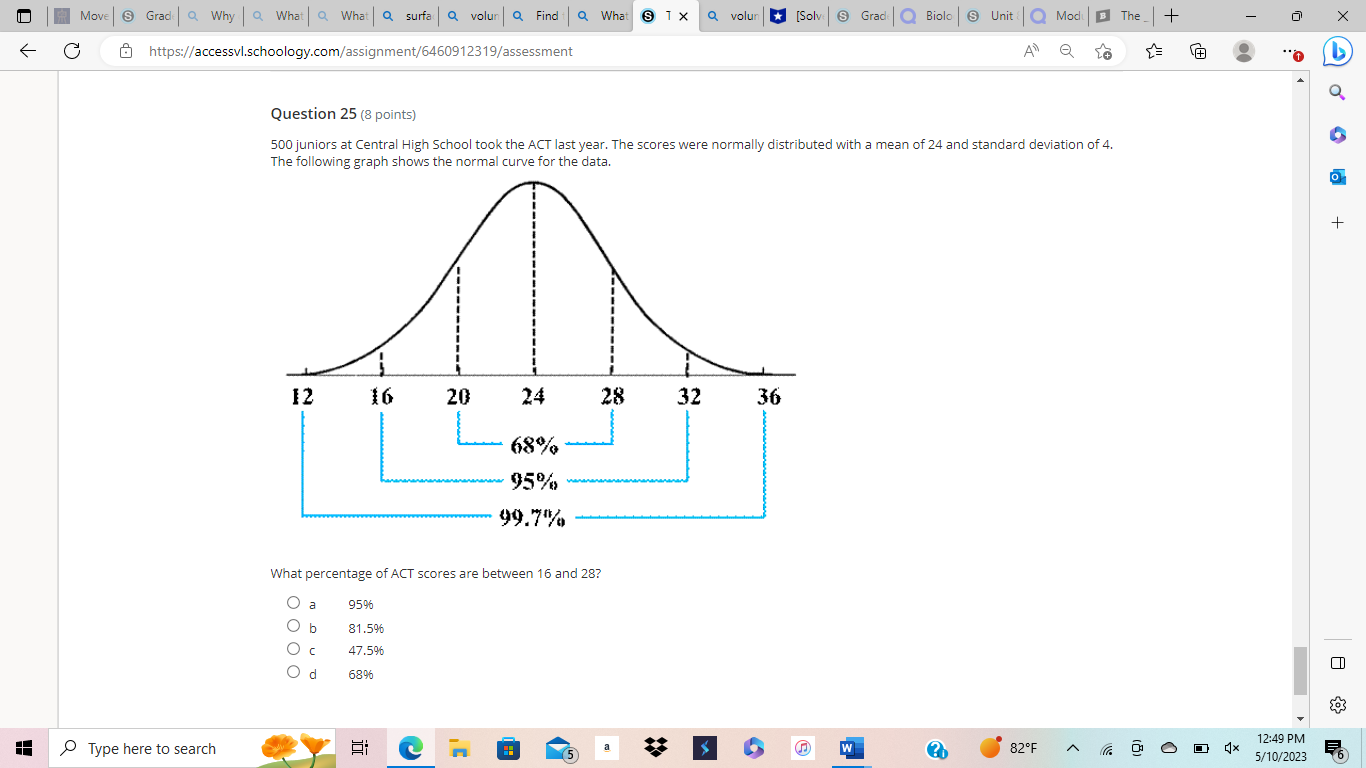Open Windows Start menu
The image size is (1366, 768).
coord(25,748)
